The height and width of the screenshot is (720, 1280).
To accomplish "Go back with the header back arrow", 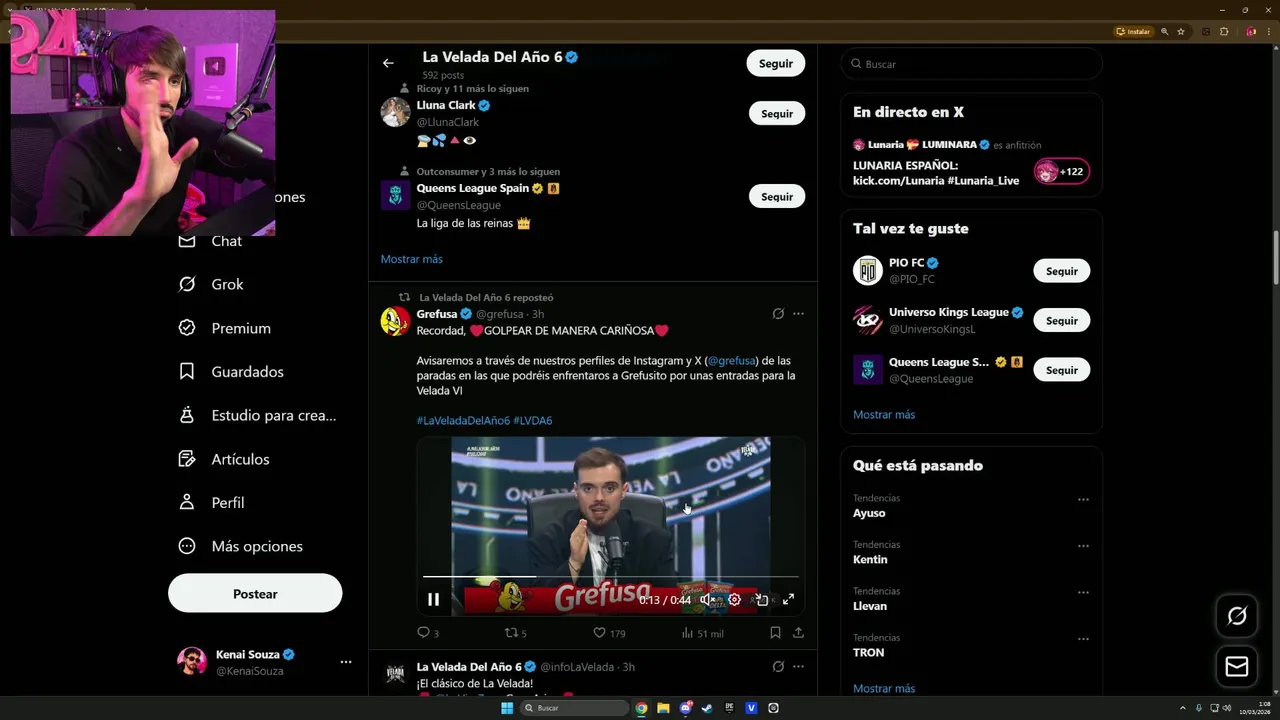I will (388, 63).
